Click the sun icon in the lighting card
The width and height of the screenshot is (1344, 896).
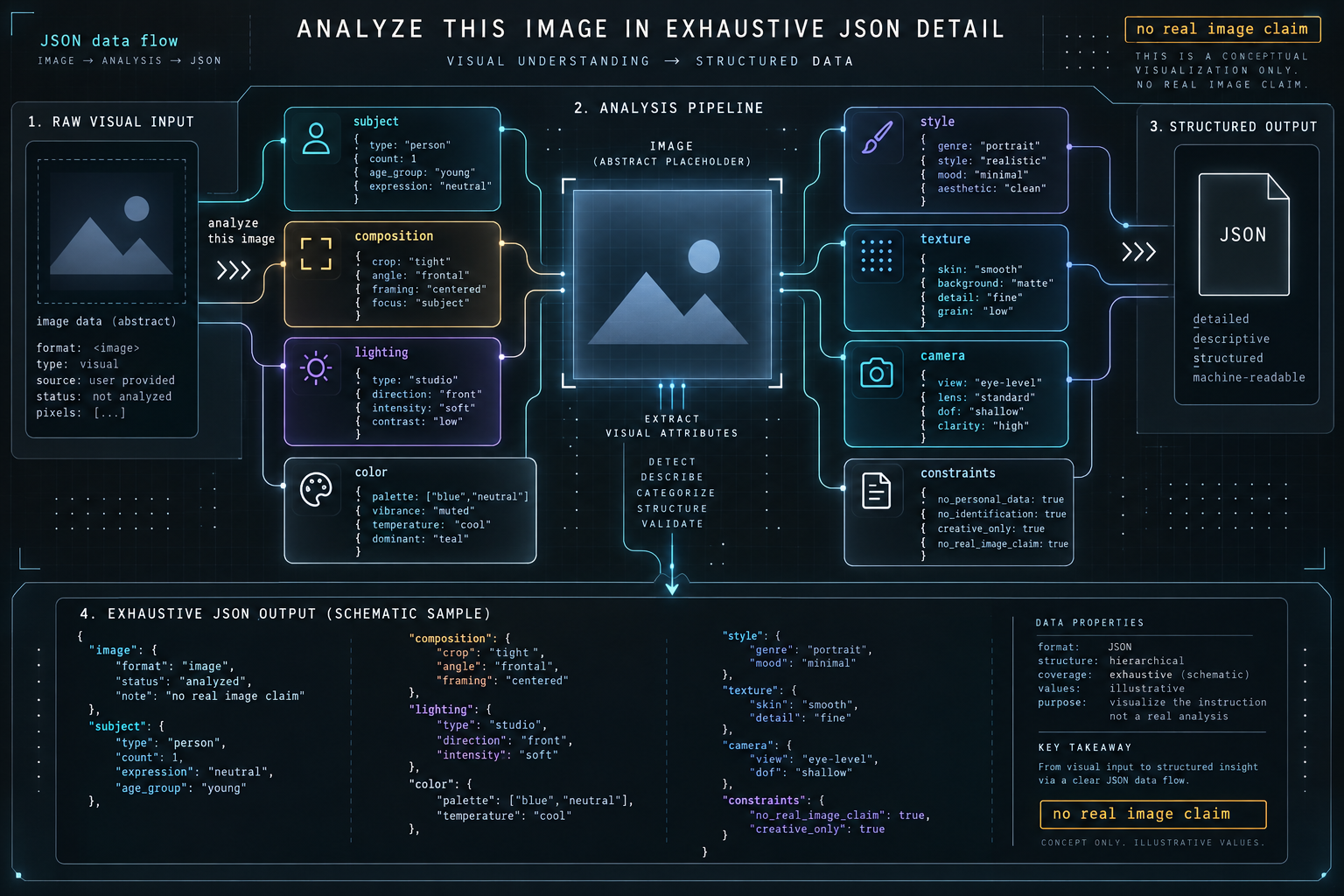tap(316, 367)
